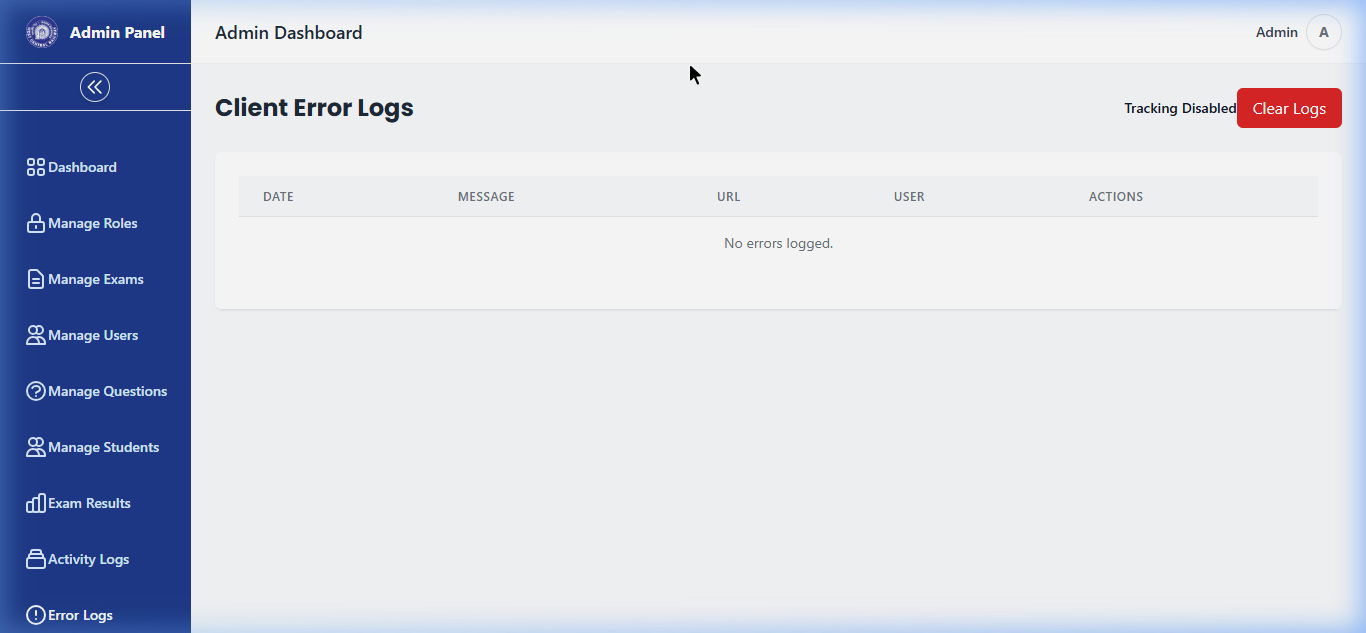Click the Admin username text

1277,32
